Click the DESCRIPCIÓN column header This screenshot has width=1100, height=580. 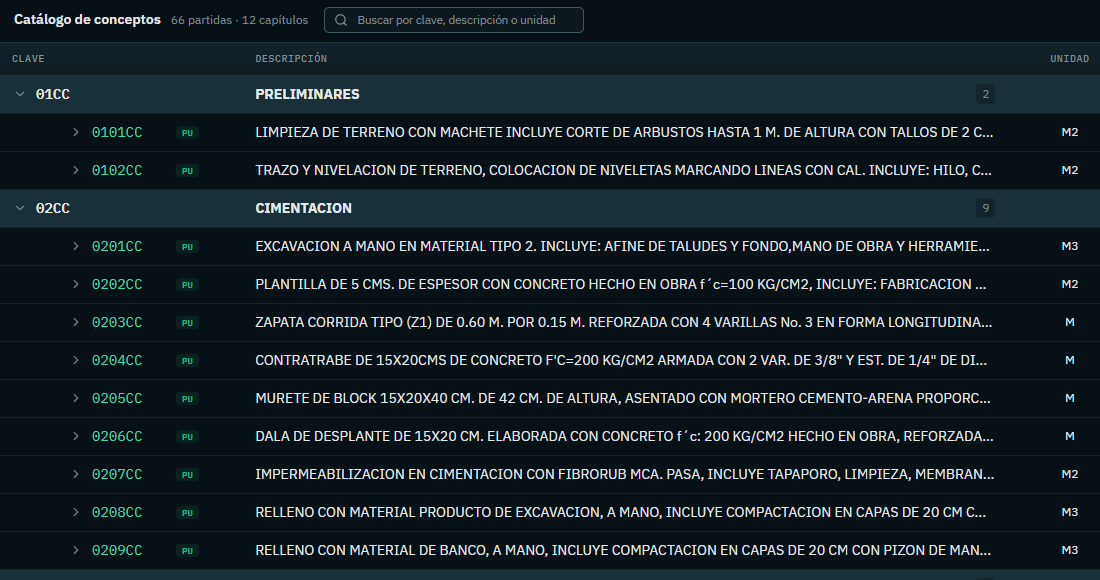pyautogui.click(x=291, y=59)
